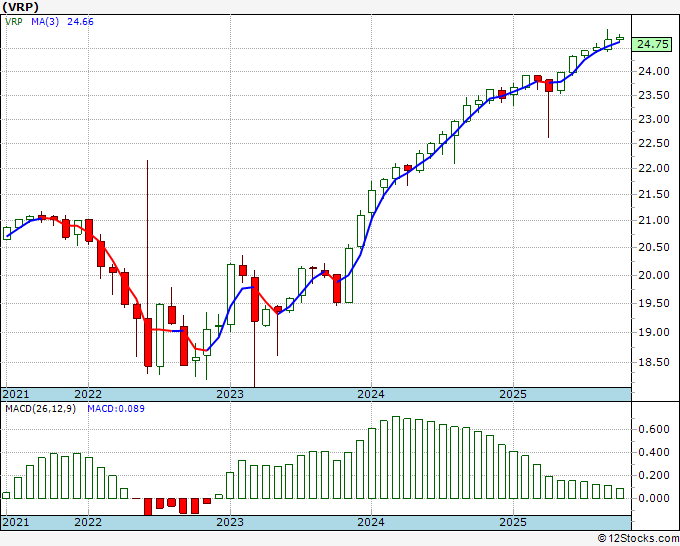The width and height of the screenshot is (680, 546).
Task: Click the MACD(26,12,9) indicator label
Action: point(40,409)
